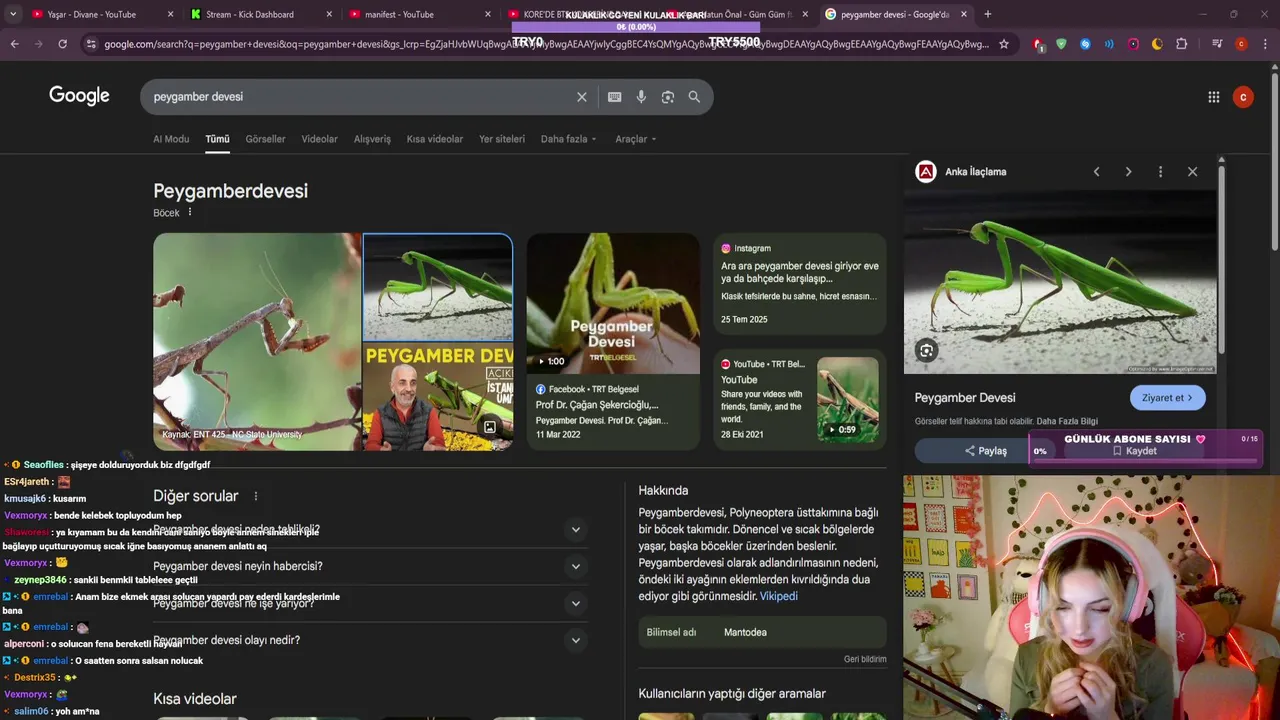
Task: Show next image in the preview panel
Action: [x=1128, y=172]
